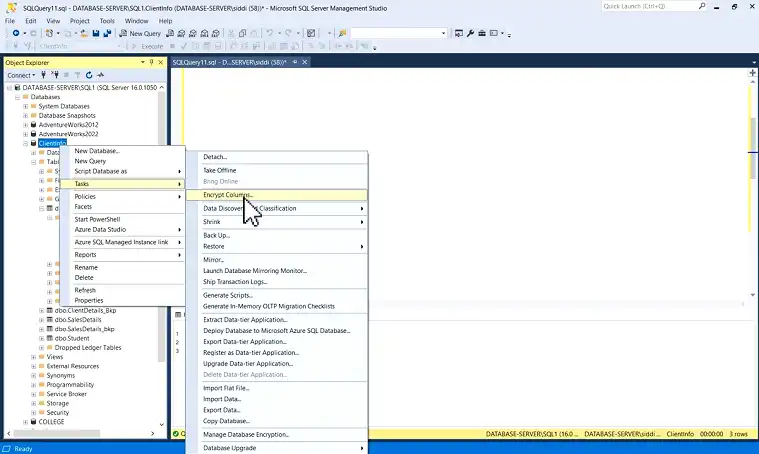759x454 pixels.
Task: Click the Find in Files toolbar icon
Action: coord(342,33)
